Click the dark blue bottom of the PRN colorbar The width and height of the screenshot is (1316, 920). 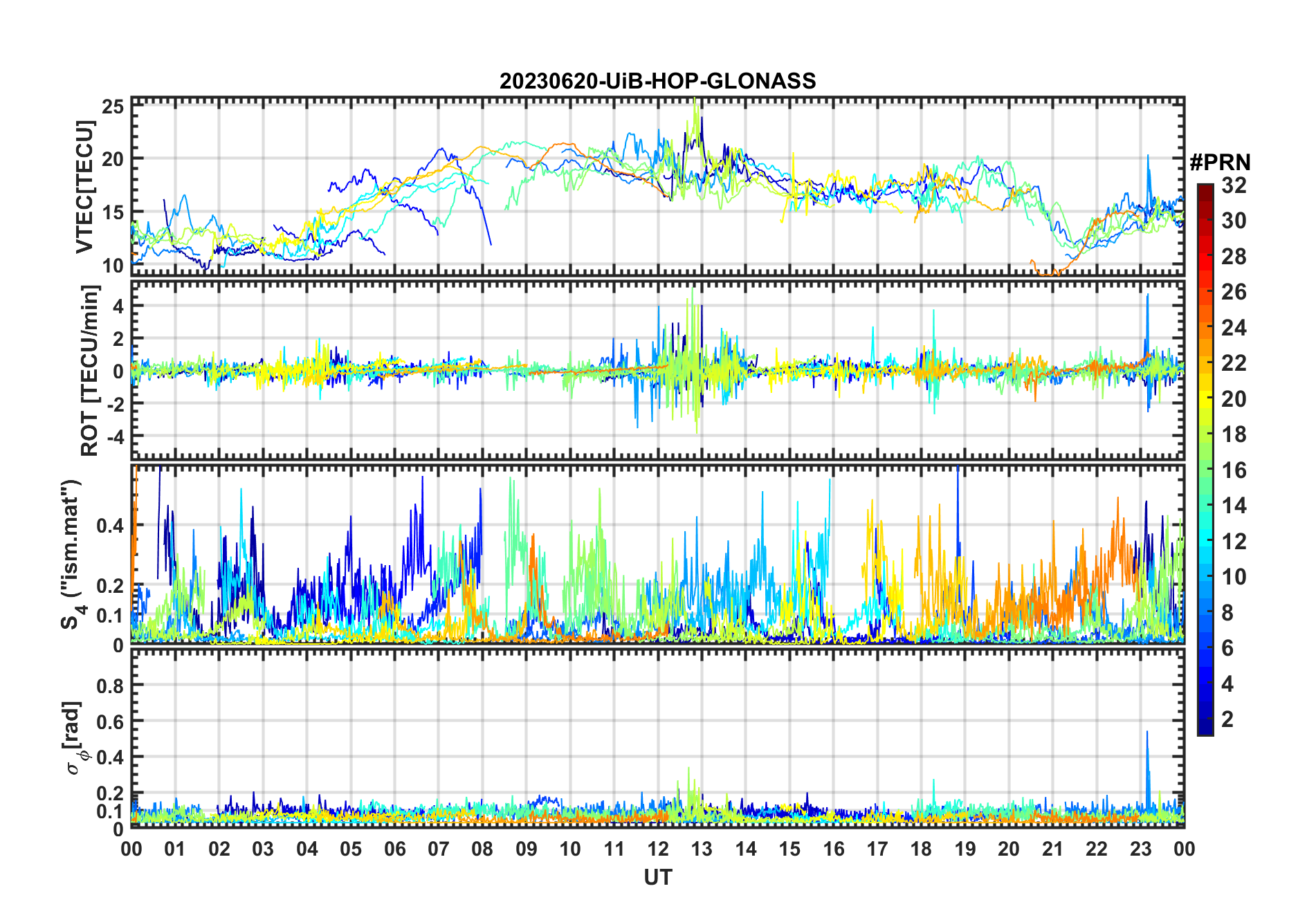1205,728
